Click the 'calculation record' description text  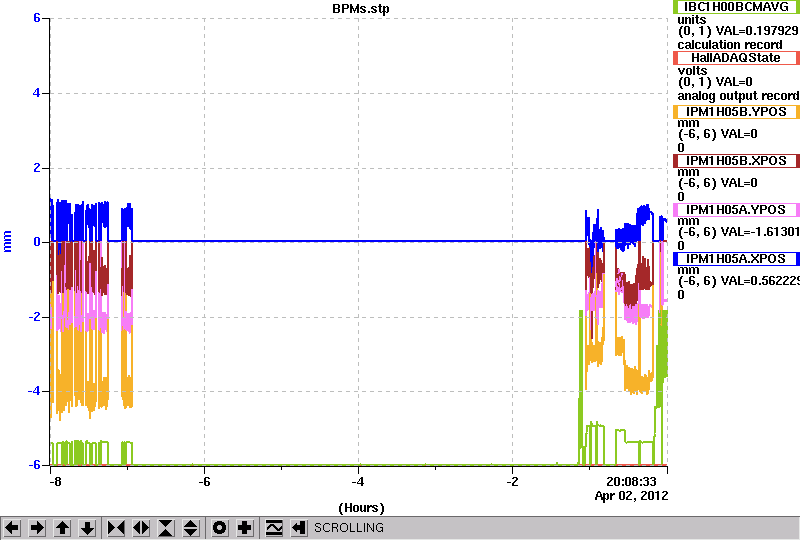tap(730, 45)
